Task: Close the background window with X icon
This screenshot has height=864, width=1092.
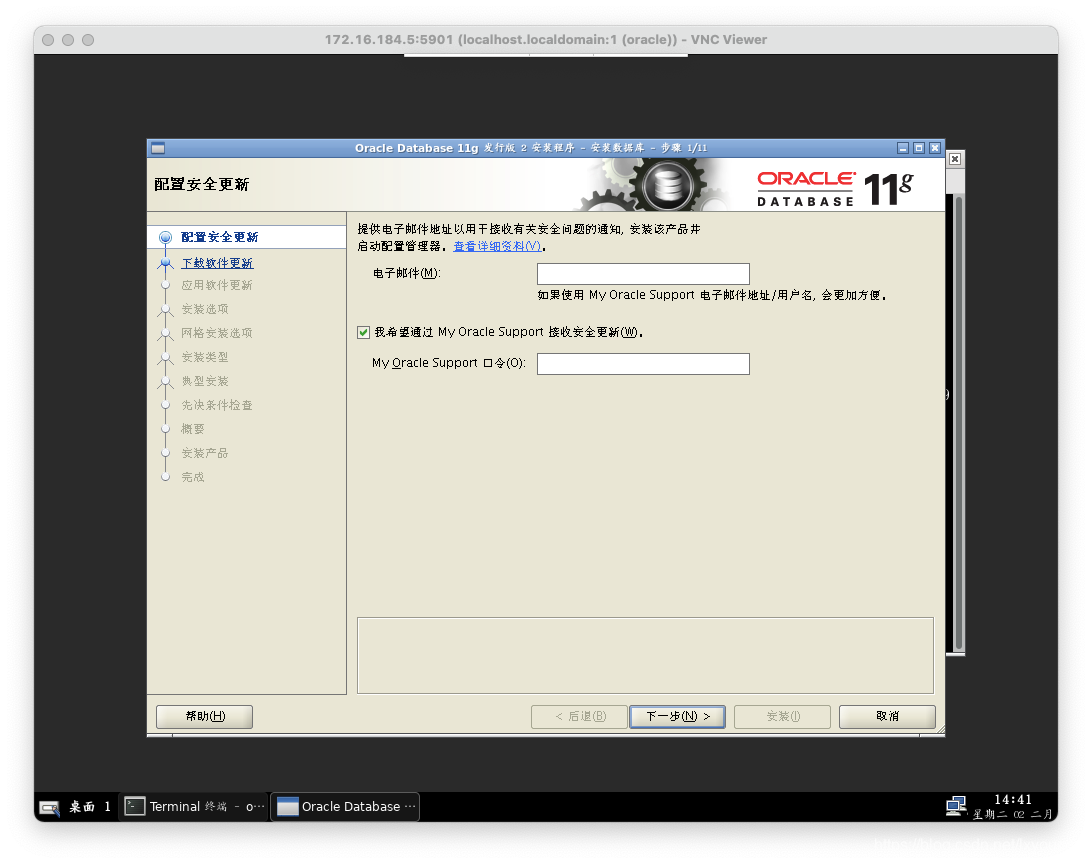Action: (955, 159)
